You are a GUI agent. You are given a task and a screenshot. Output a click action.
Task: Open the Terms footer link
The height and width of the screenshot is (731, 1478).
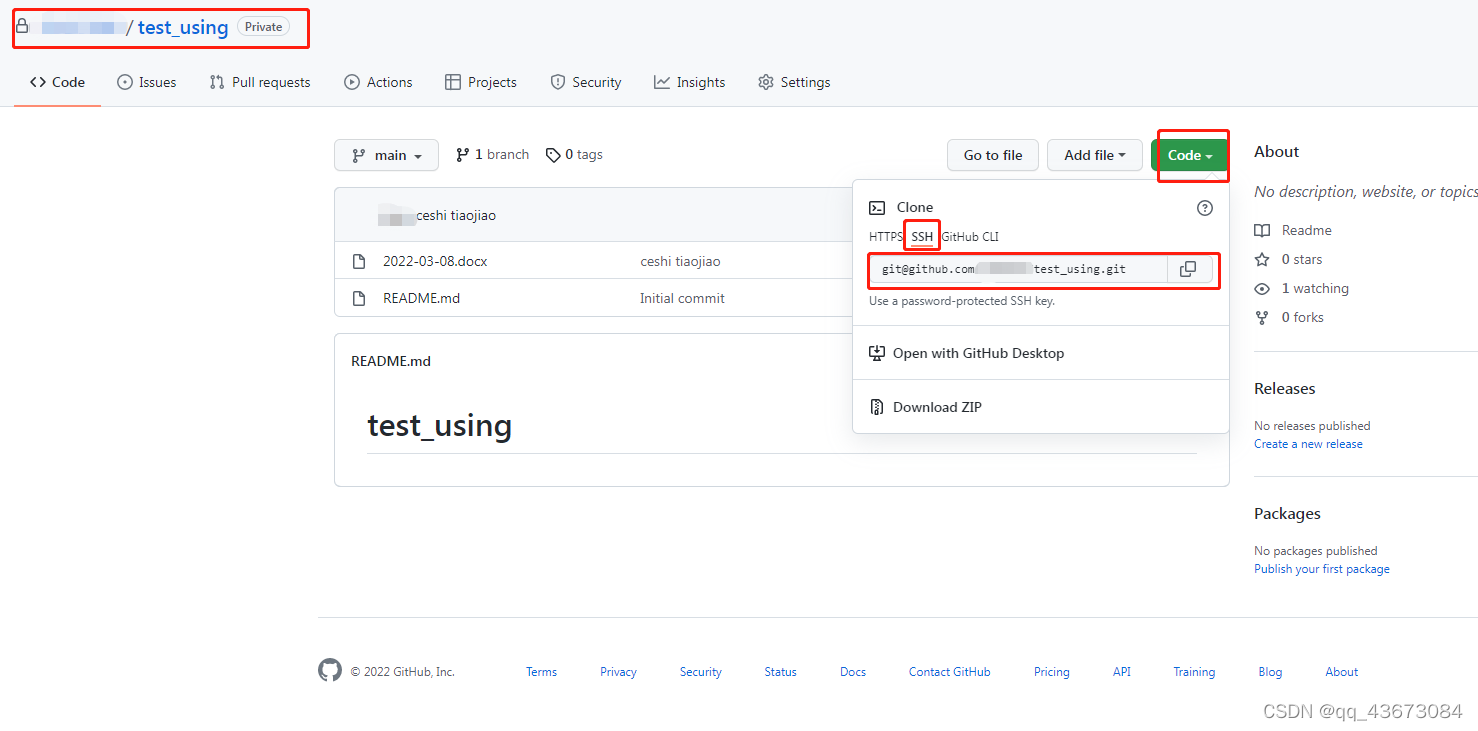[542, 672]
